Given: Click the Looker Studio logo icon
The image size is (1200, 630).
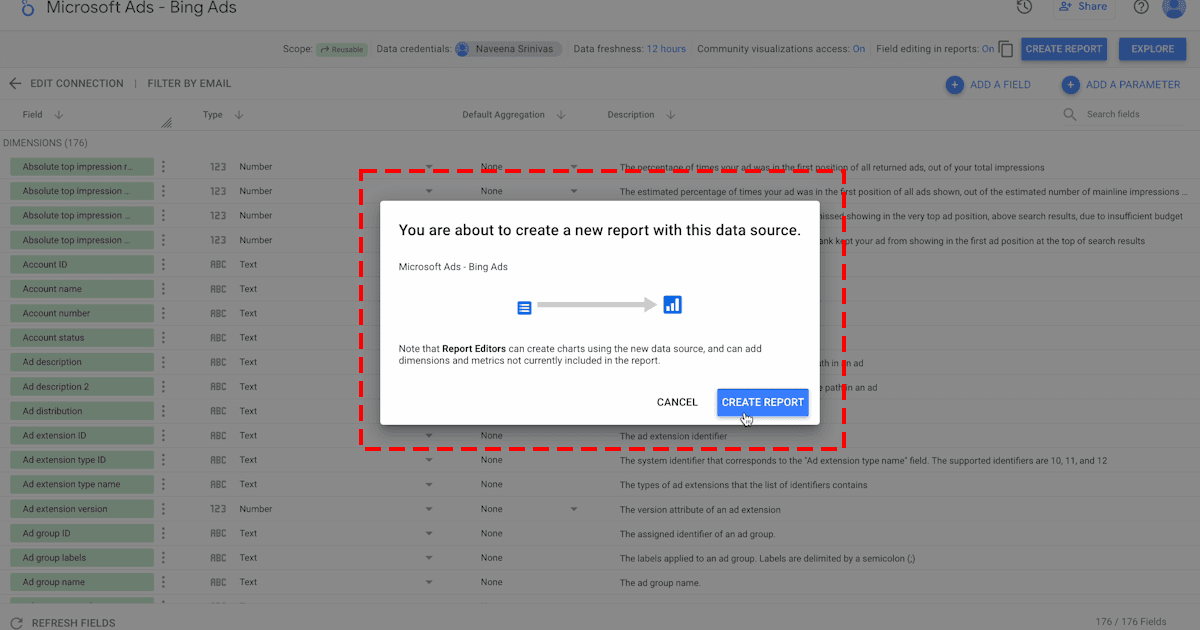Looking at the screenshot, I should (x=27, y=8).
